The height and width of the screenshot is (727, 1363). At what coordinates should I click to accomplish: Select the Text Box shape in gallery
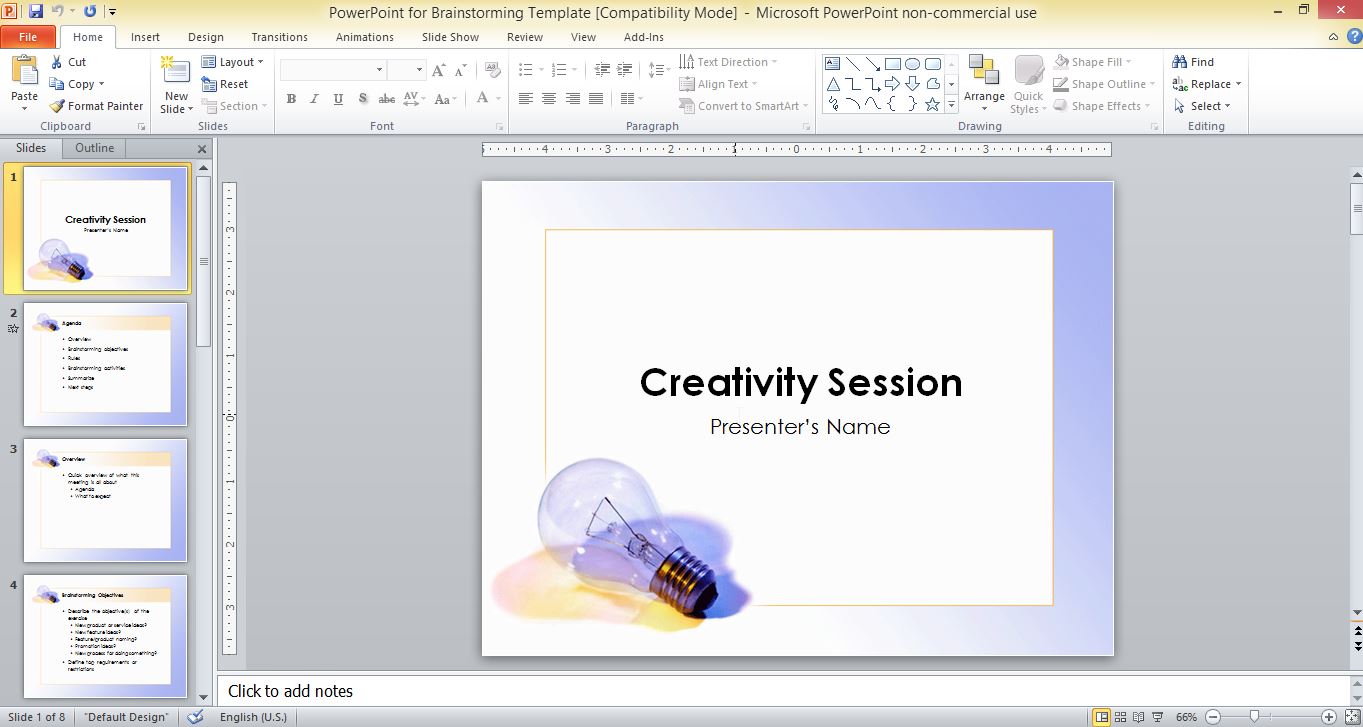pos(832,63)
